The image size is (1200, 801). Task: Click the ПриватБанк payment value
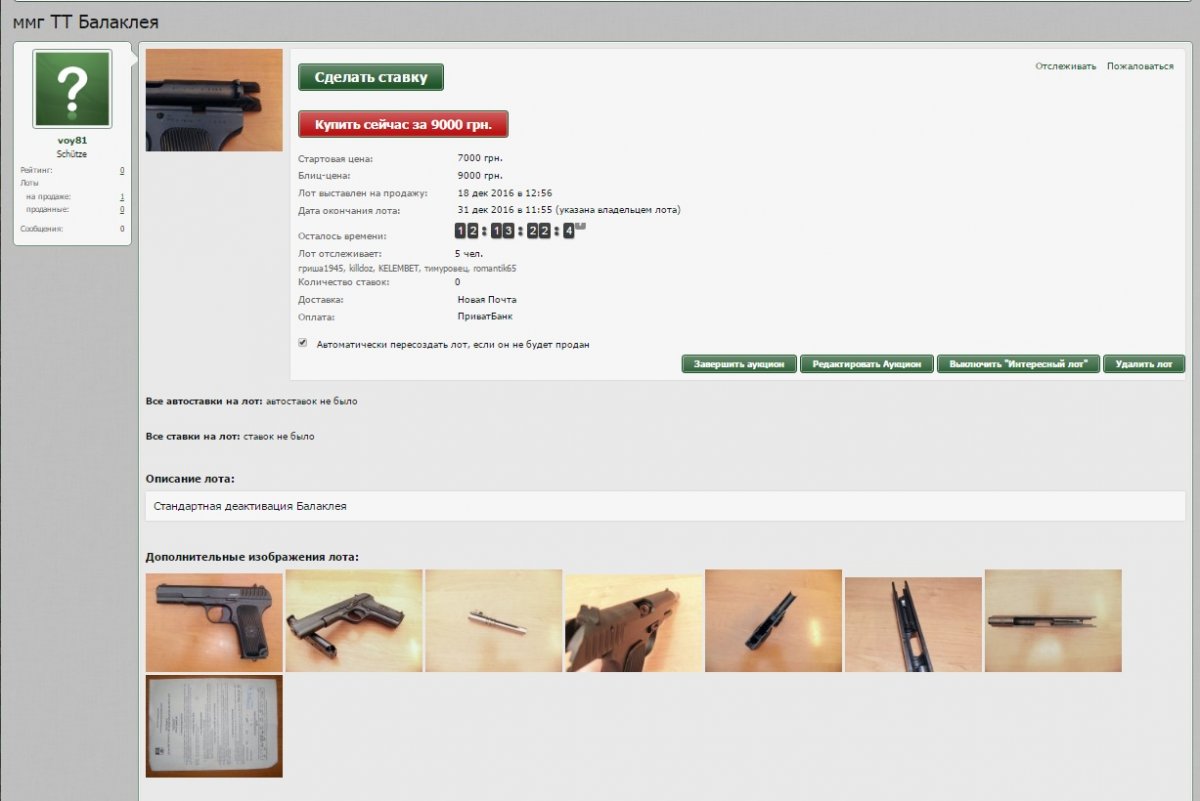coord(485,316)
